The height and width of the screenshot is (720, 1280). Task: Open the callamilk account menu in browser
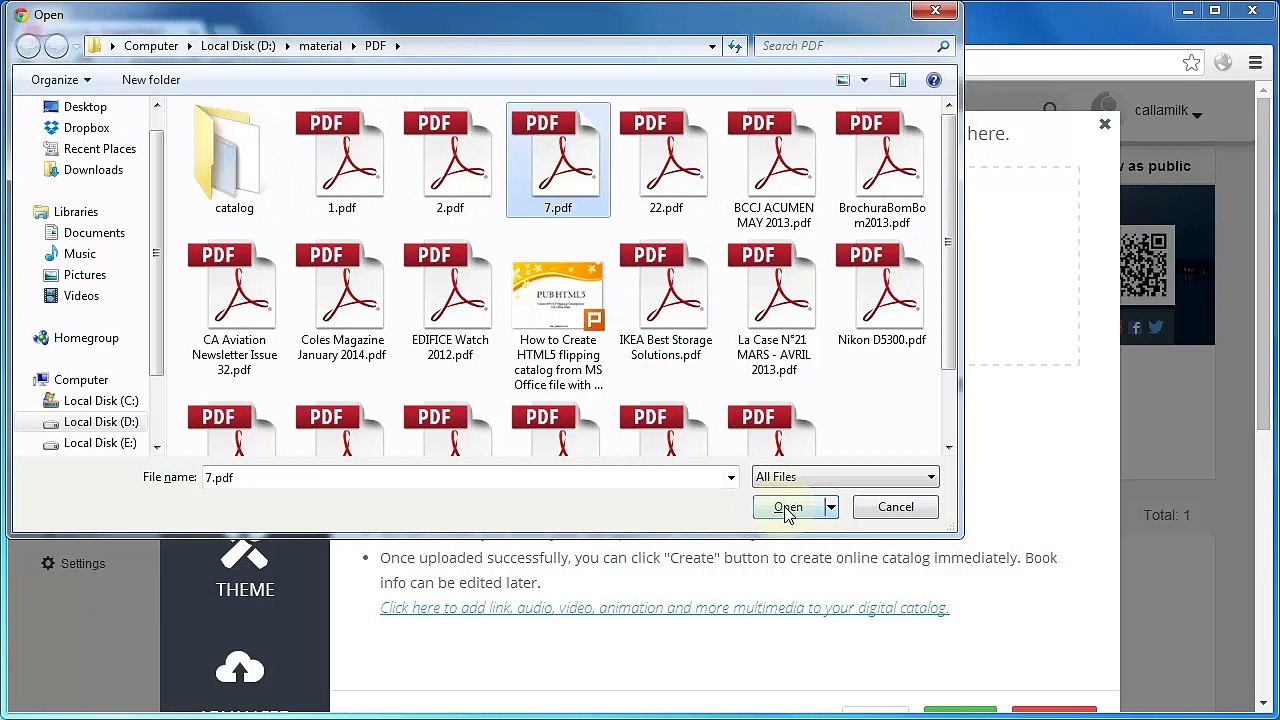click(x=1168, y=111)
